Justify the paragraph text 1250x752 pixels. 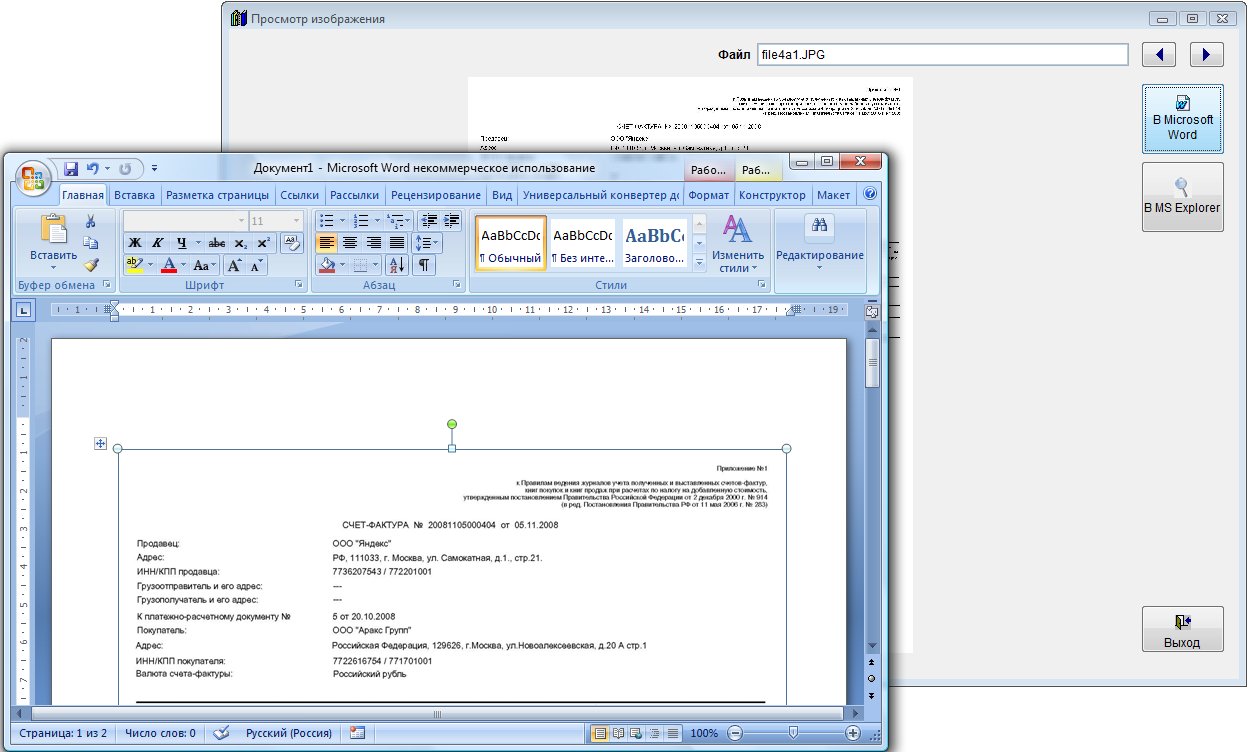(x=397, y=243)
